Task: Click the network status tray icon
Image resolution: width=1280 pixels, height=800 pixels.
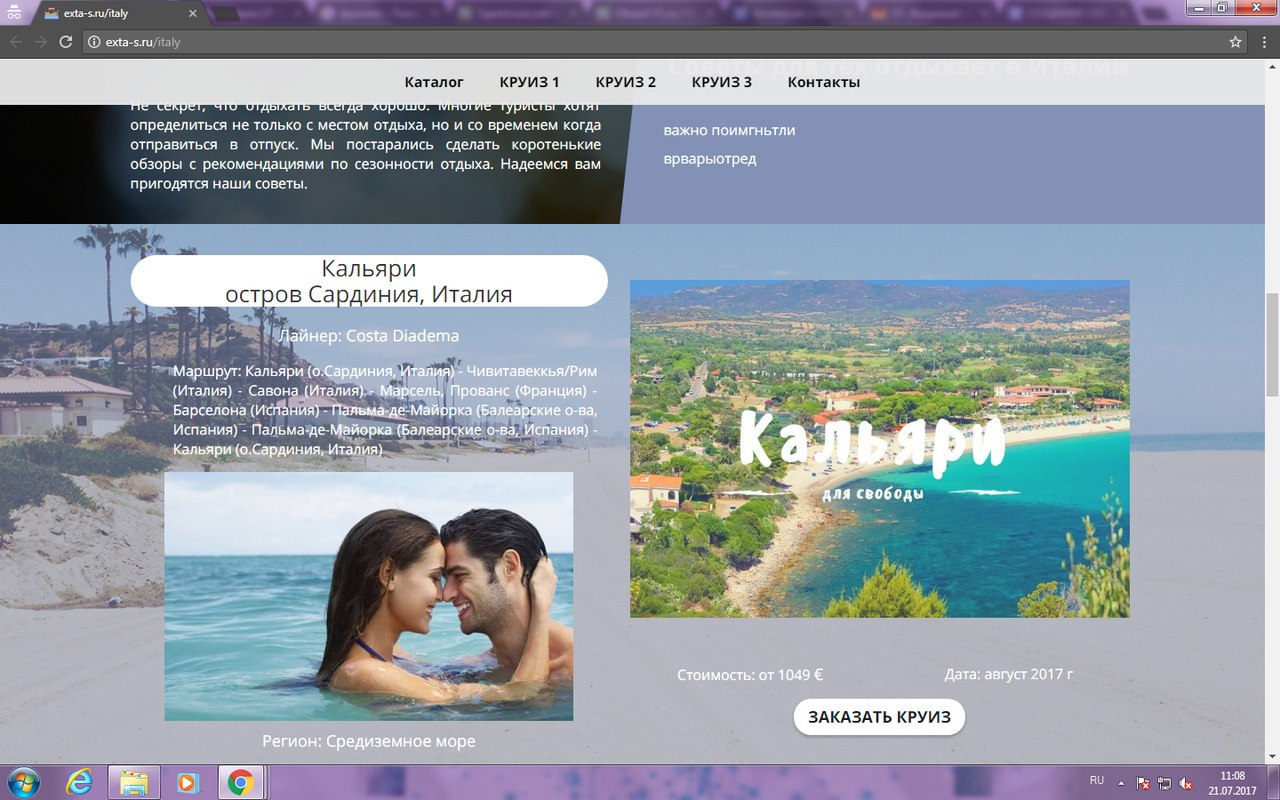Action: [x=1165, y=782]
